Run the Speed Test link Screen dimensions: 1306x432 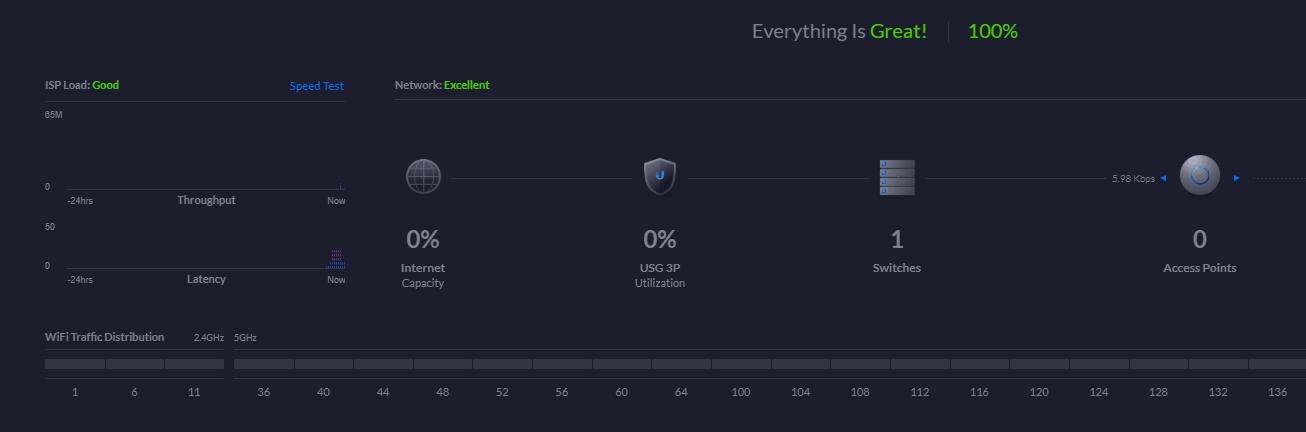pyautogui.click(x=317, y=86)
